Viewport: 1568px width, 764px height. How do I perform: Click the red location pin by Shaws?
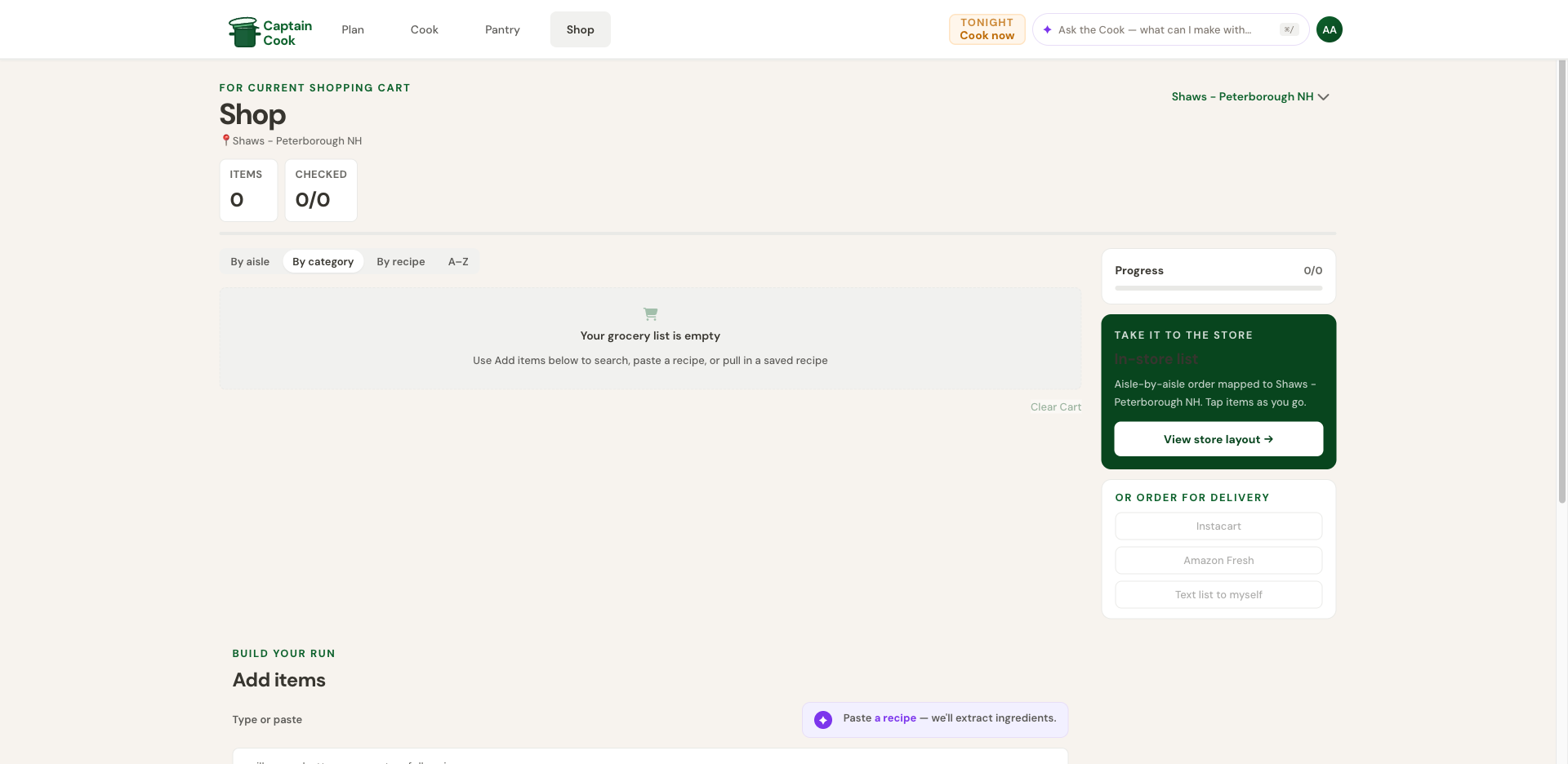(225, 140)
